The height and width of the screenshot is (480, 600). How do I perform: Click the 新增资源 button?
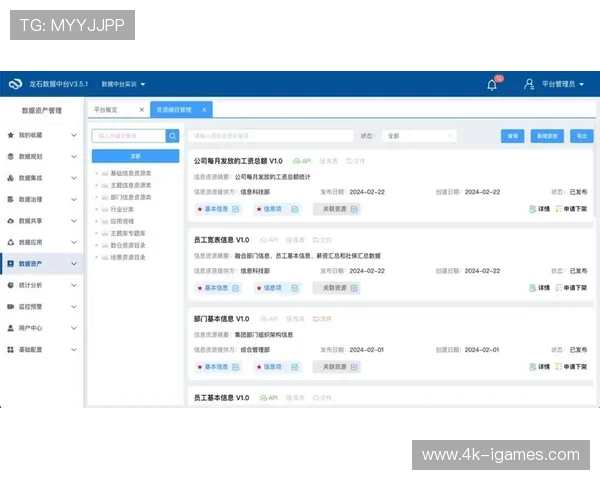pyautogui.click(x=547, y=136)
